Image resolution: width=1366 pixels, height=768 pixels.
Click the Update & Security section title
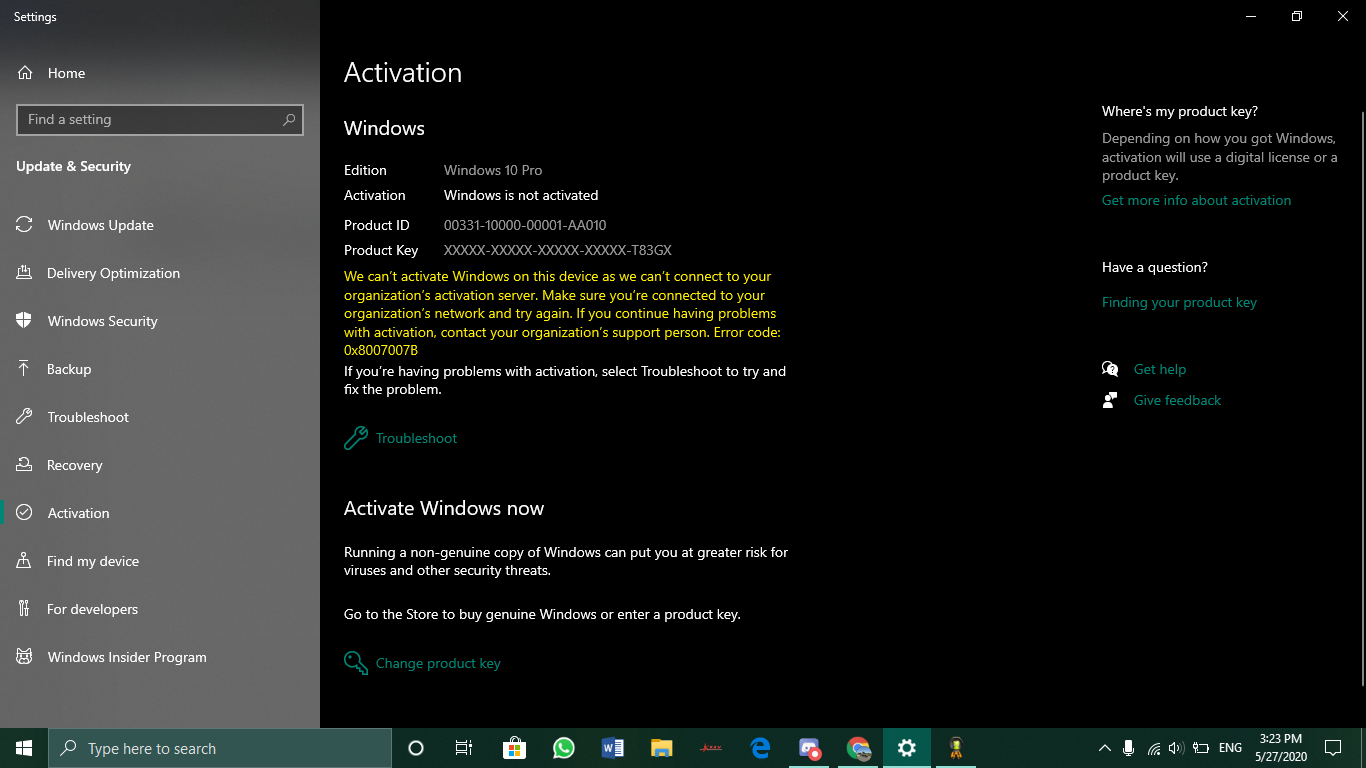(73, 166)
